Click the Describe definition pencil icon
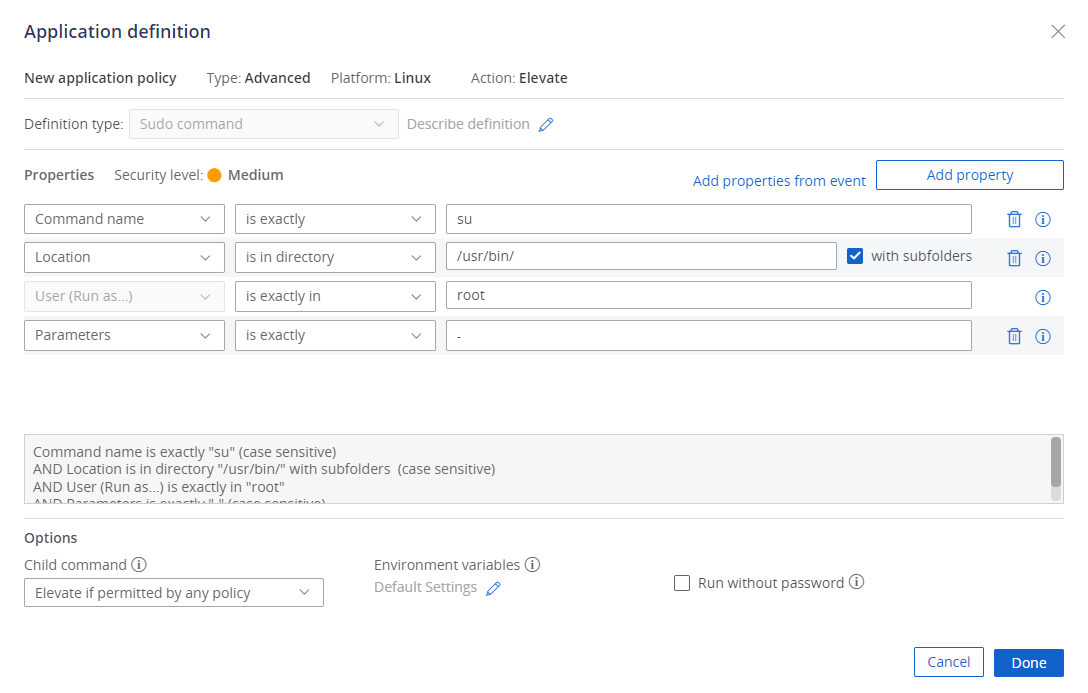 coord(546,124)
